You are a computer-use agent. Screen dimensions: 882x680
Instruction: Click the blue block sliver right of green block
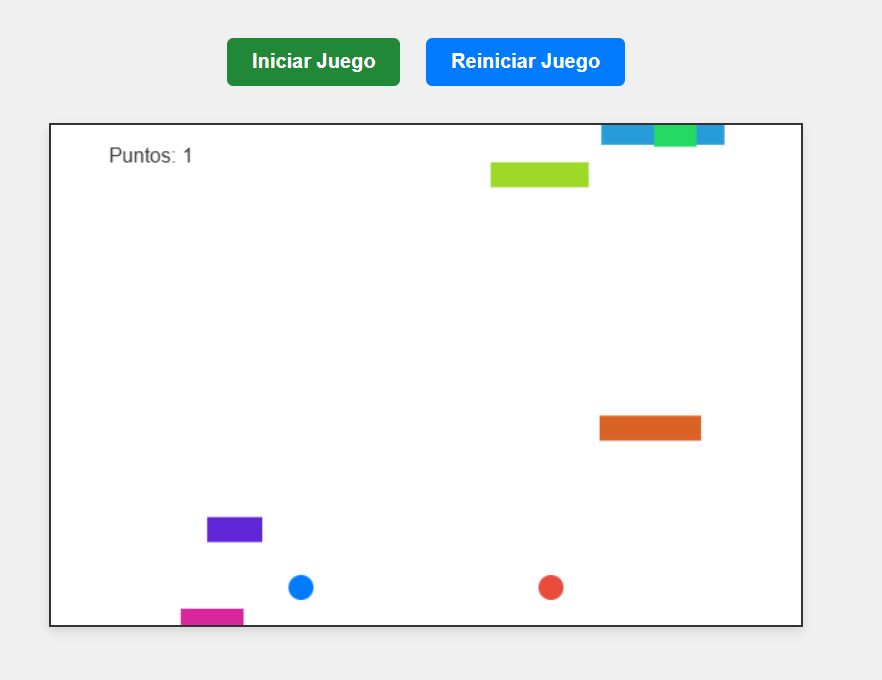[710, 135]
